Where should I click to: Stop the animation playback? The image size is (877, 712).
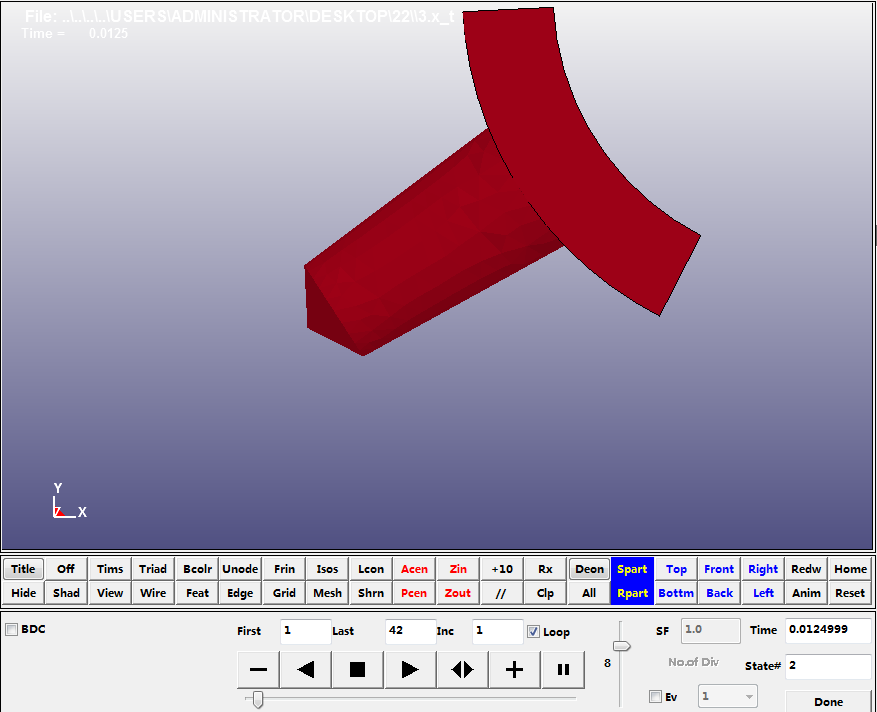[357, 669]
